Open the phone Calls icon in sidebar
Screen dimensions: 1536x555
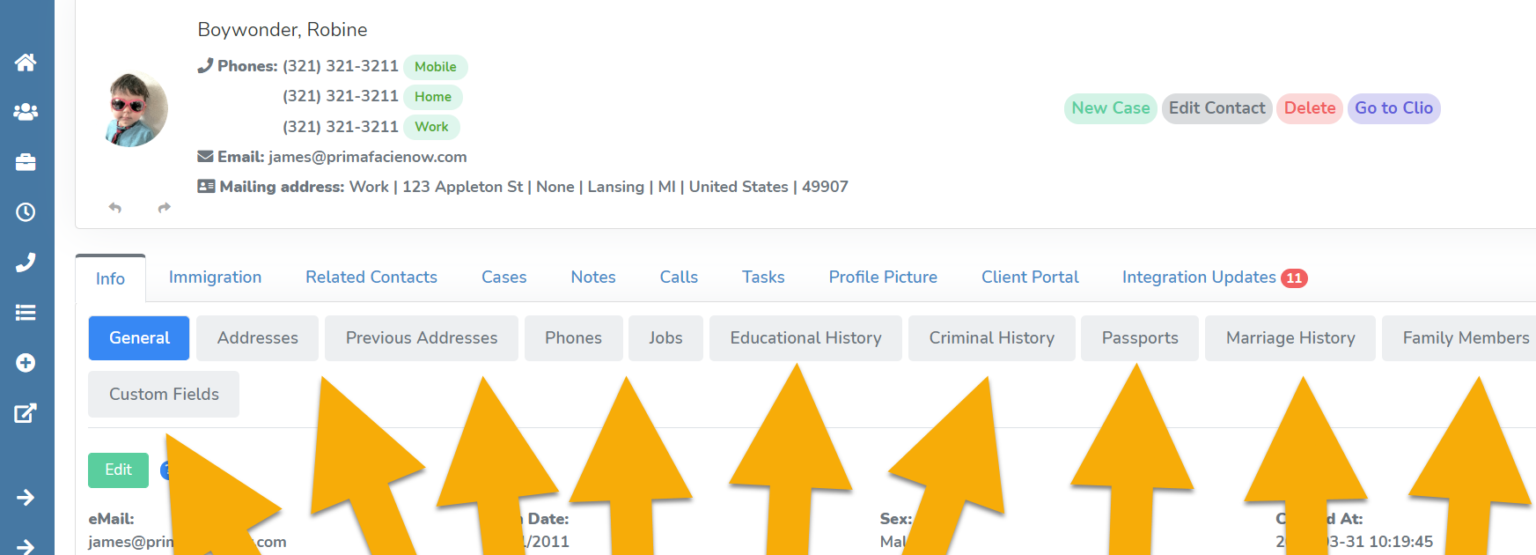25,262
